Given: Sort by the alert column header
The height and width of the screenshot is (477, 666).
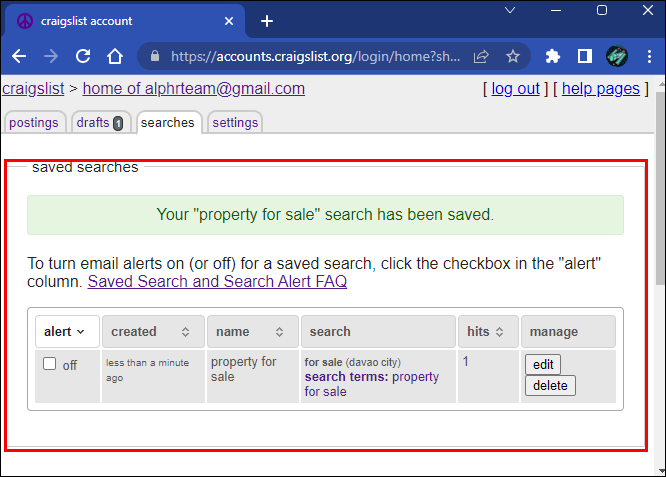Looking at the screenshot, I should tap(68, 331).
